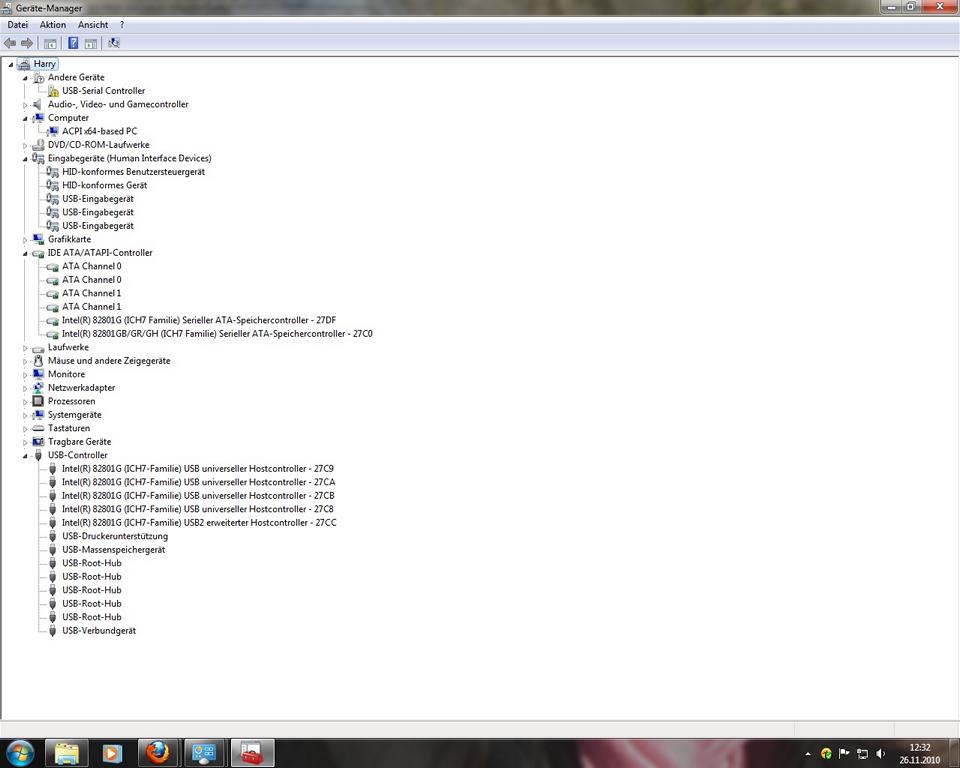The width and height of the screenshot is (960, 768).
Task: Click the network tray icon
Action: pos(862,753)
